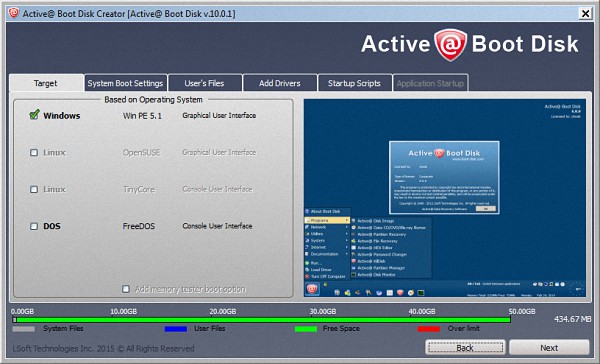Click the gray System Files legend swatch
Viewport: 600px width, 364px height.
(x=23, y=329)
